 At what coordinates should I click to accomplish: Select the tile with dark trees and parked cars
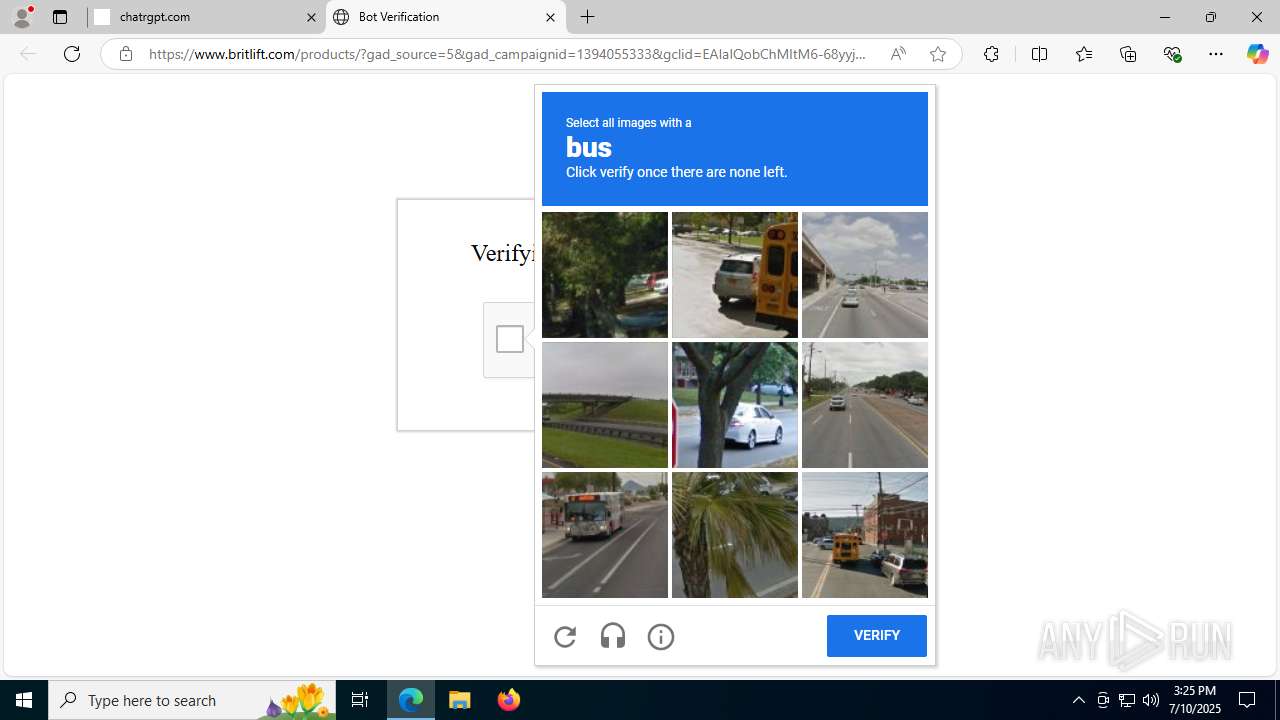[605, 275]
